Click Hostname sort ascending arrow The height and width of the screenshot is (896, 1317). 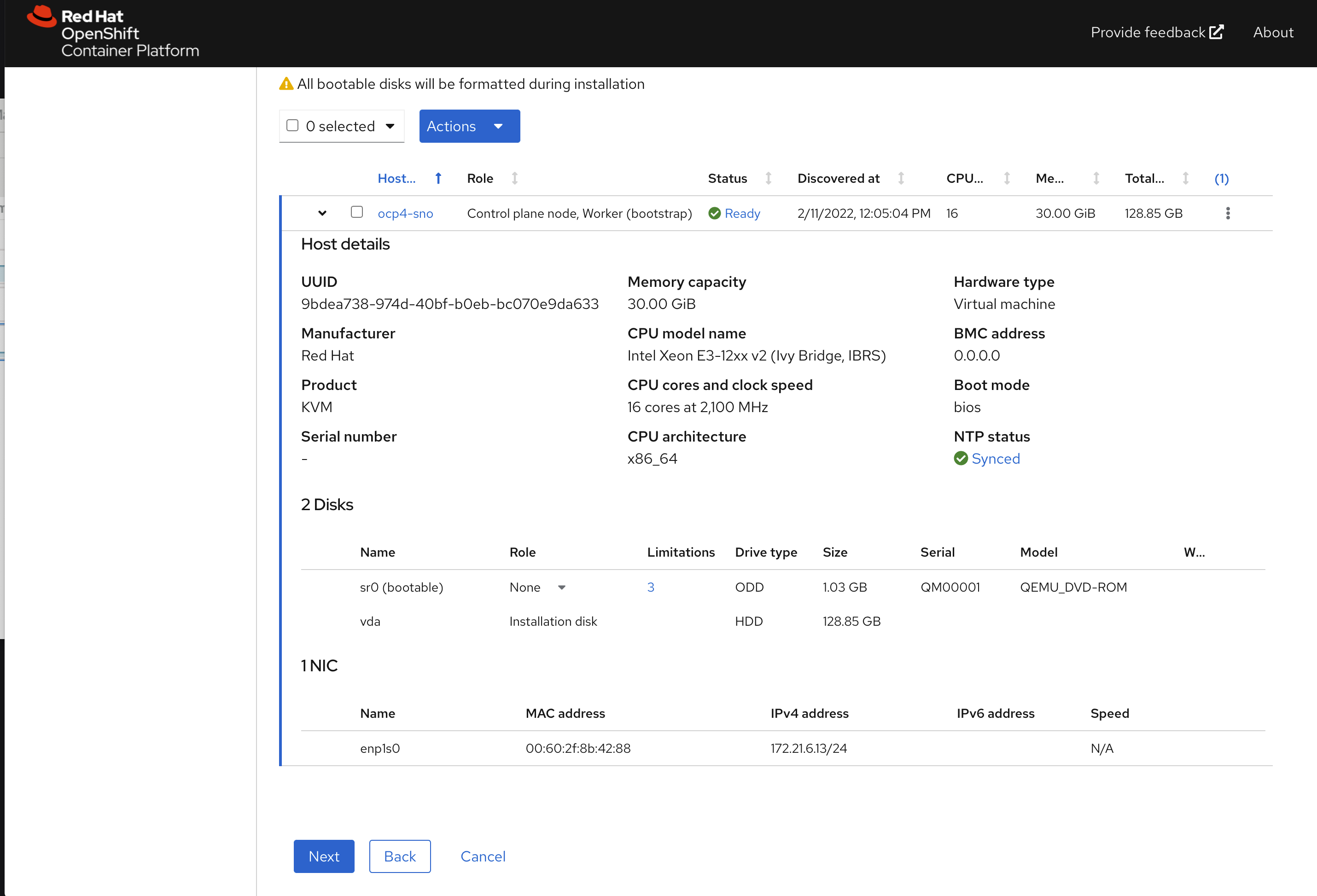438,179
